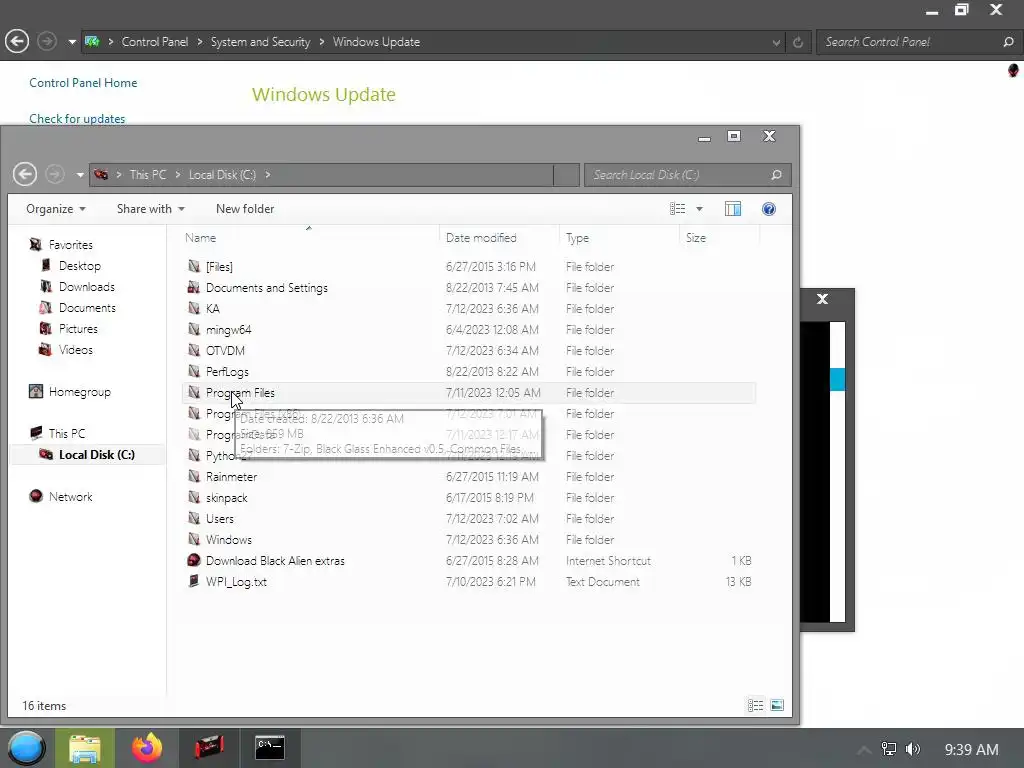
Task: Go to Downloads in navigation pane
Action: [87, 287]
